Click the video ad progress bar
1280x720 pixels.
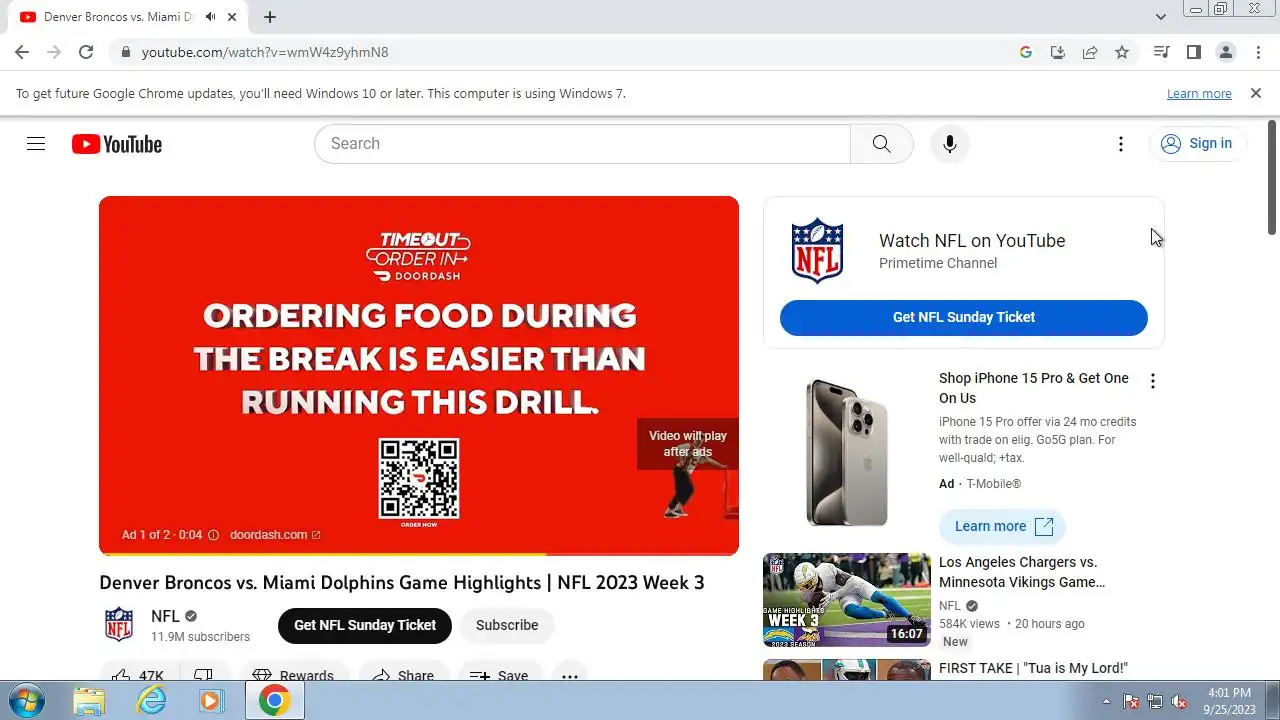tap(419, 553)
